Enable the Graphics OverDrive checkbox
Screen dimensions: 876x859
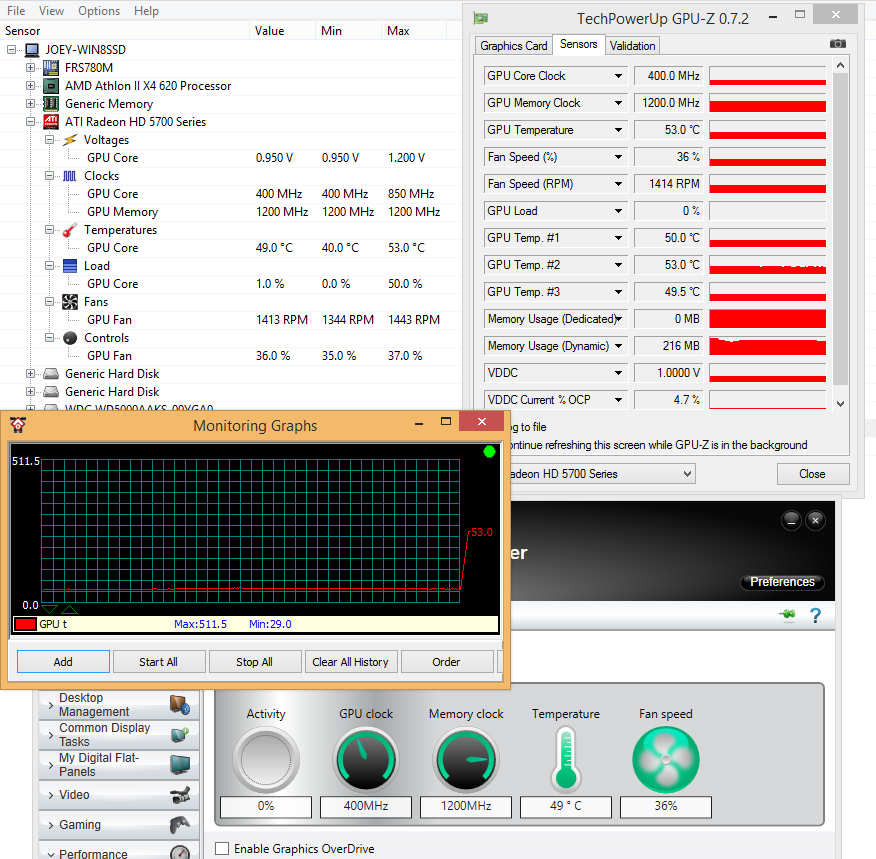click(222, 848)
